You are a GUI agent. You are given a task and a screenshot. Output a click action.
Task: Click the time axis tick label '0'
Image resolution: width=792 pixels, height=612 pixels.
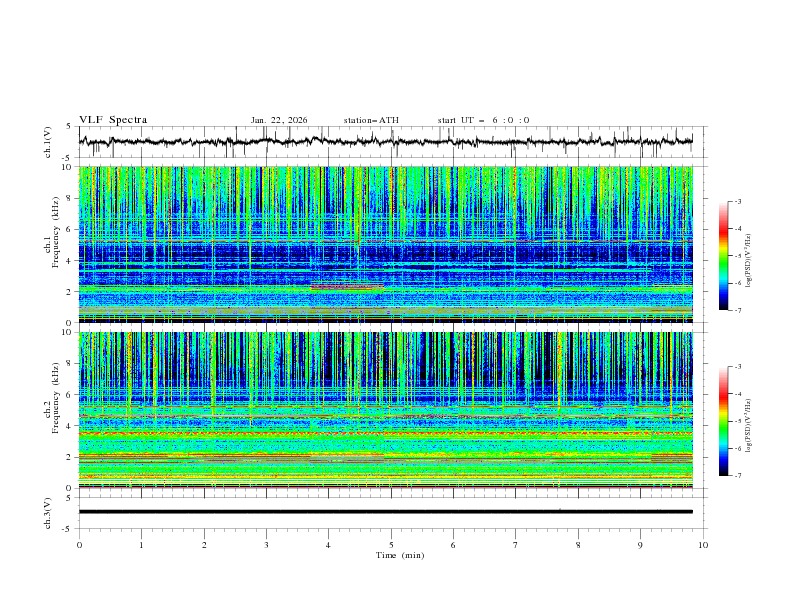click(x=79, y=545)
